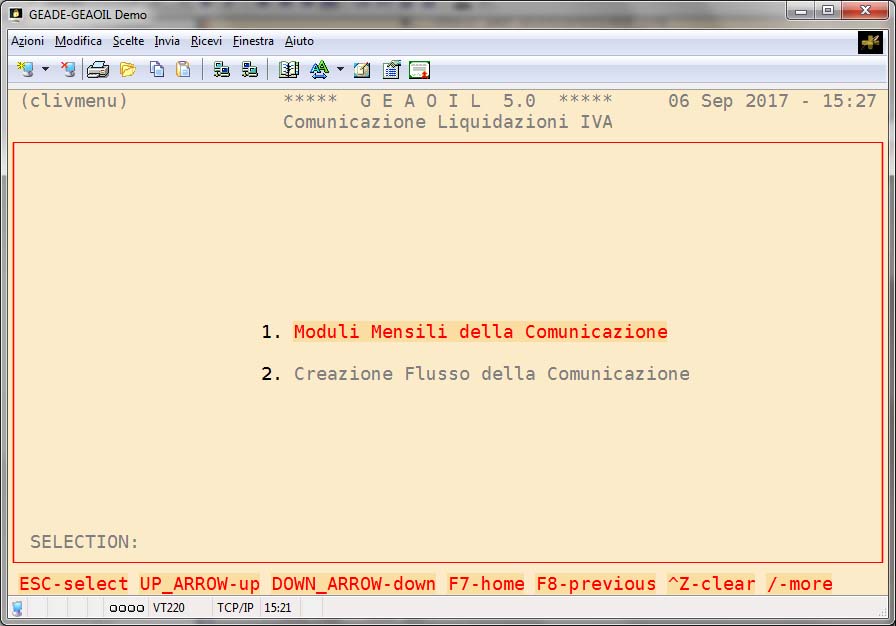
Task: Select Creazione Flusso della Comunicazione option
Action: pyautogui.click(x=491, y=374)
